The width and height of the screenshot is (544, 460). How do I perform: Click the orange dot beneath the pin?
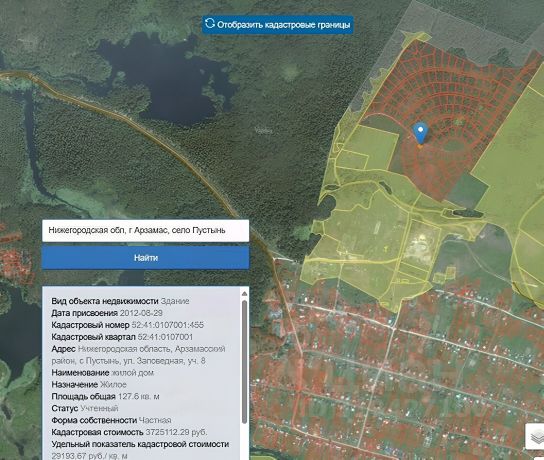[x=420, y=147]
